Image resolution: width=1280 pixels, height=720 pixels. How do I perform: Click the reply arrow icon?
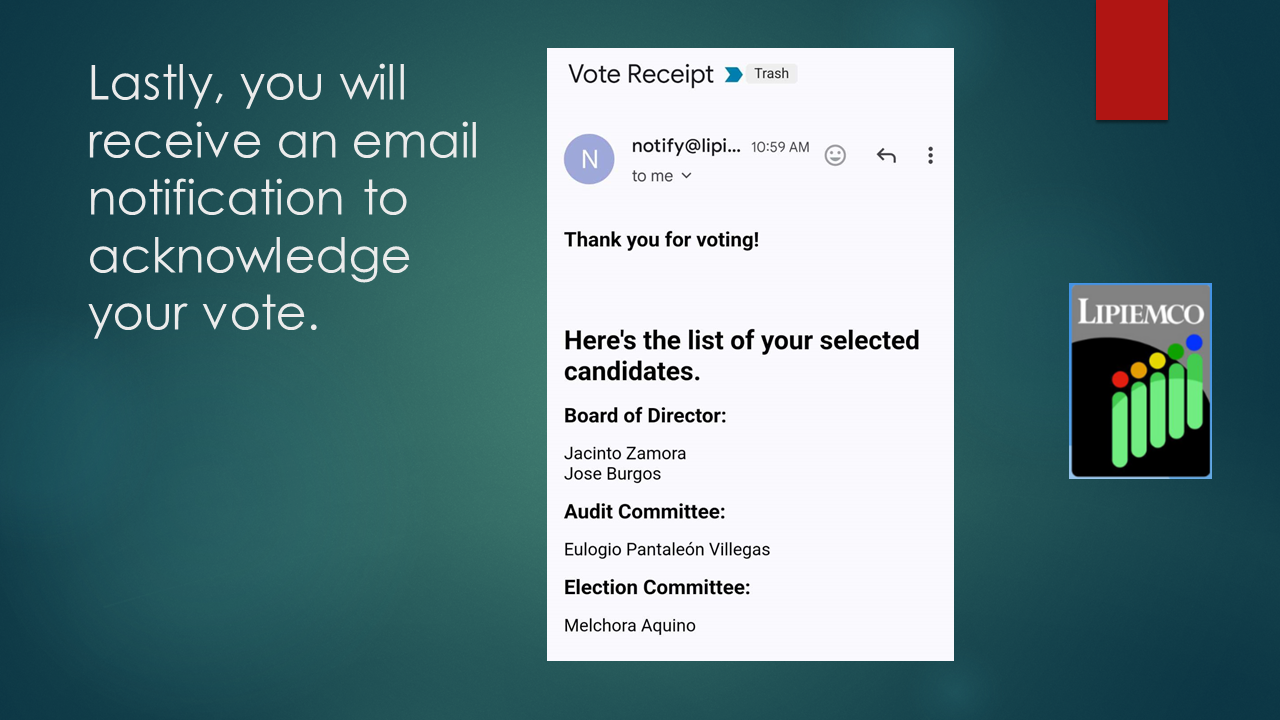tap(886, 155)
